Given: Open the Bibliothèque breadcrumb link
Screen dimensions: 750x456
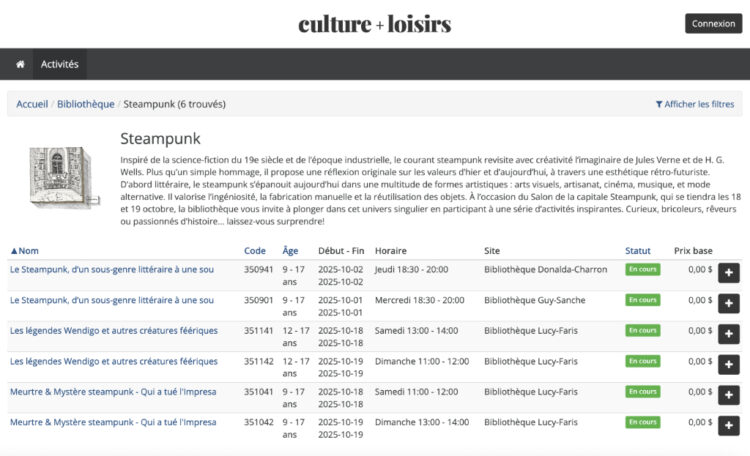Looking at the screenshot, I should [x=85, y=104].
